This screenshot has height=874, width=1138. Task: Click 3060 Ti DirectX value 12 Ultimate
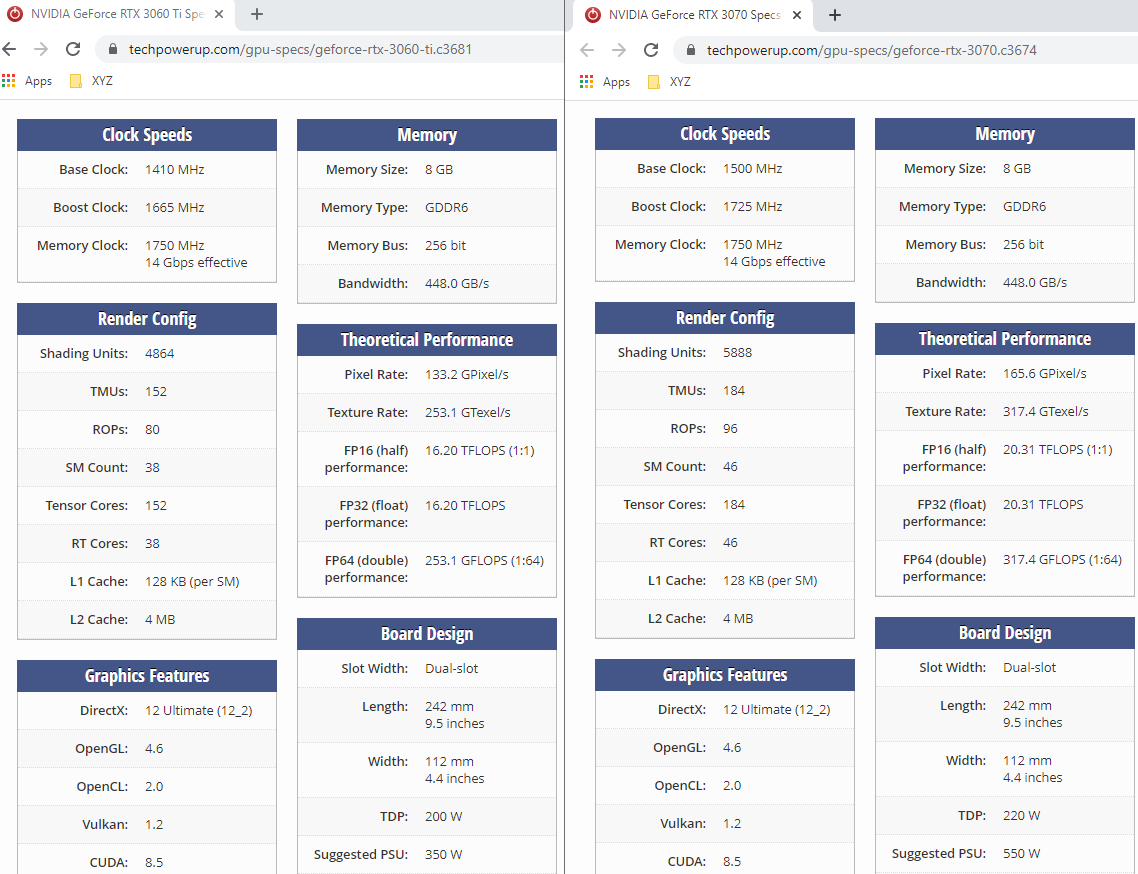coord(198,711)
